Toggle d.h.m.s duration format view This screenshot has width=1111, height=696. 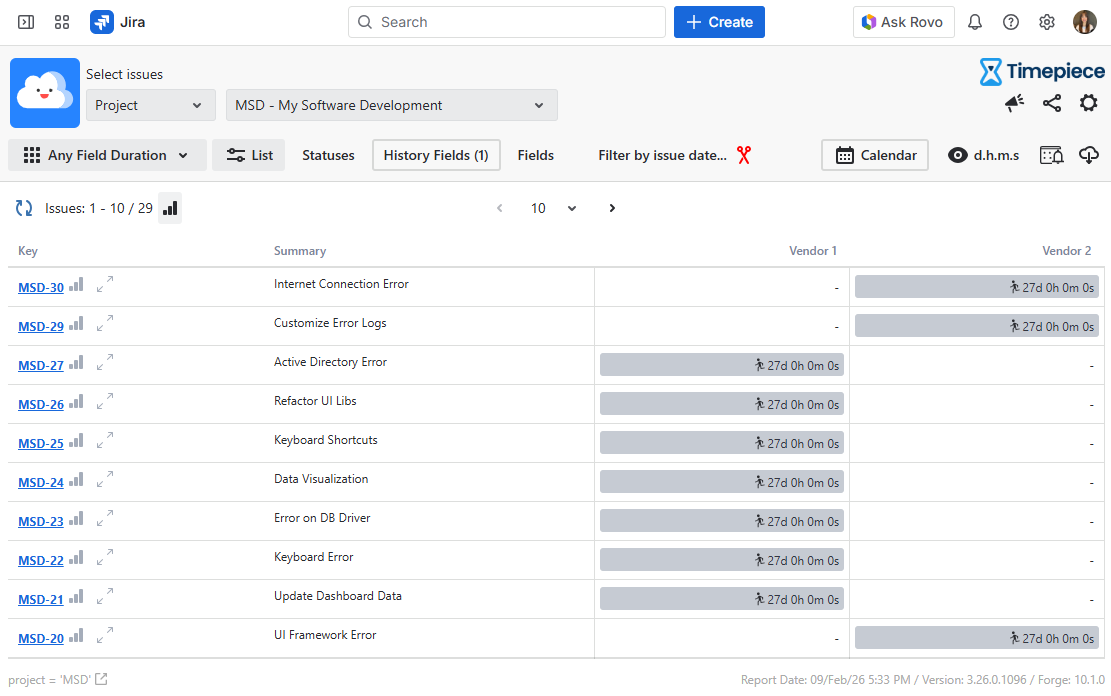[x=984, y=155]
